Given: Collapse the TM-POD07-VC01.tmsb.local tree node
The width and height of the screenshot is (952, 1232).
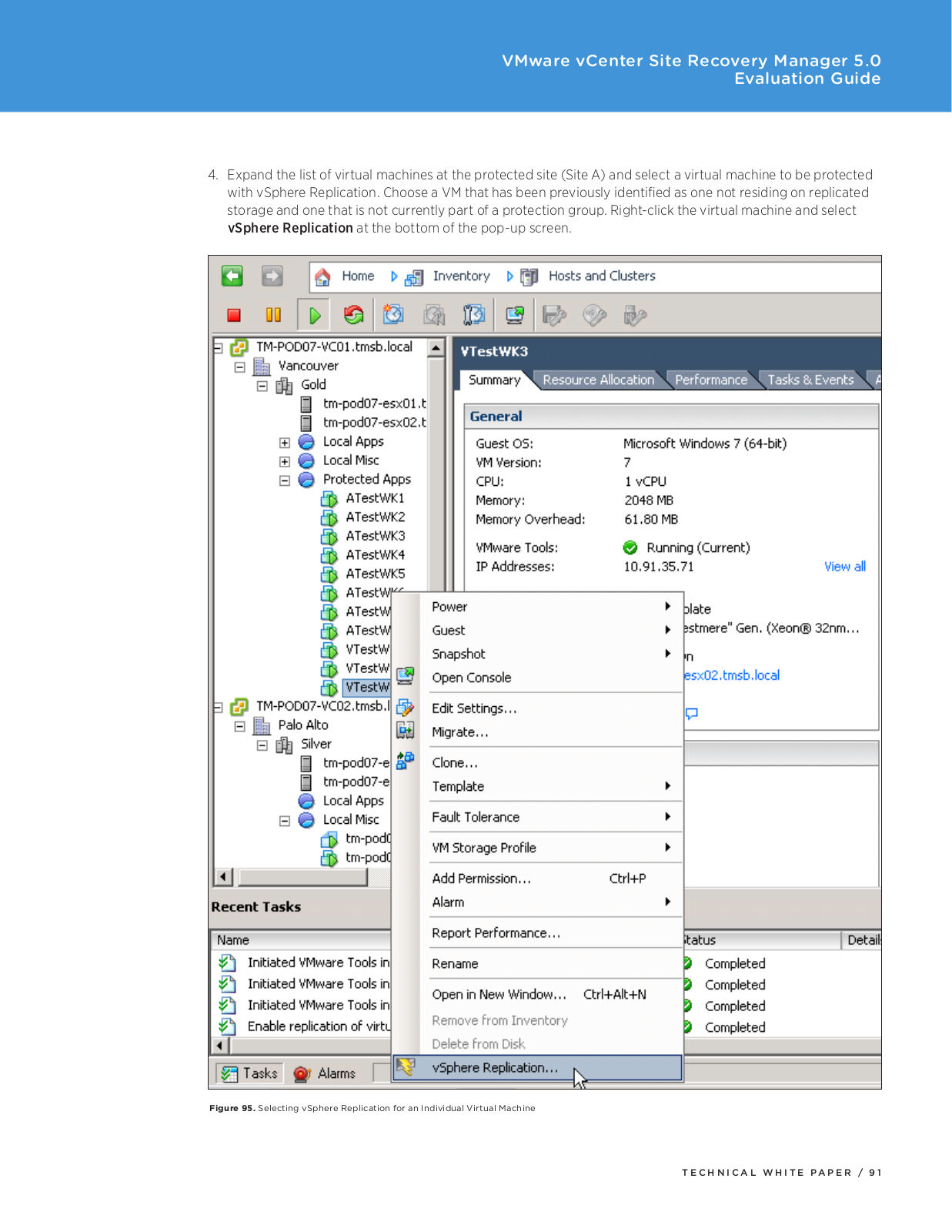Looking at the screenshot, I should click(218, 348).
